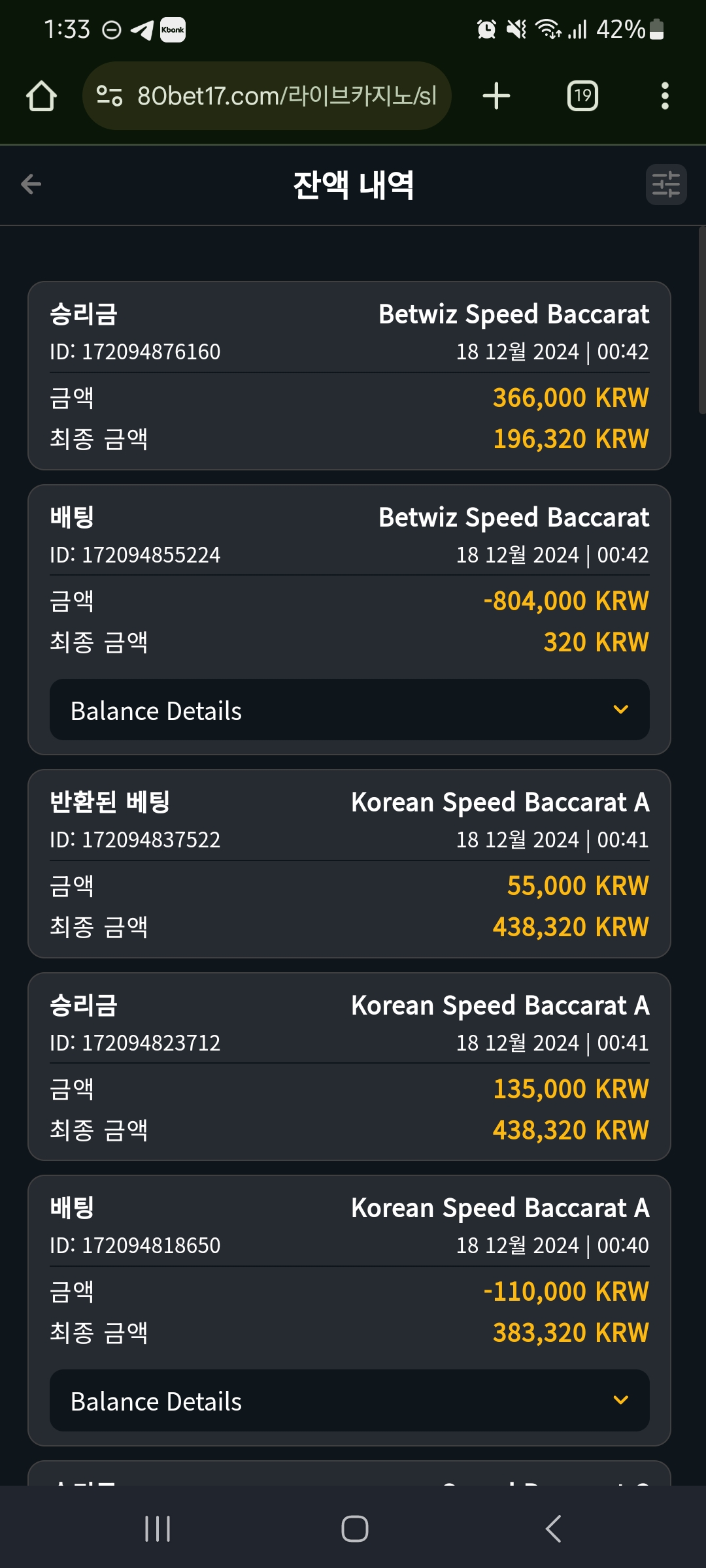
Task: Expand Balance Details for 804,000 KRW bet
Action: tap(350, 710)
